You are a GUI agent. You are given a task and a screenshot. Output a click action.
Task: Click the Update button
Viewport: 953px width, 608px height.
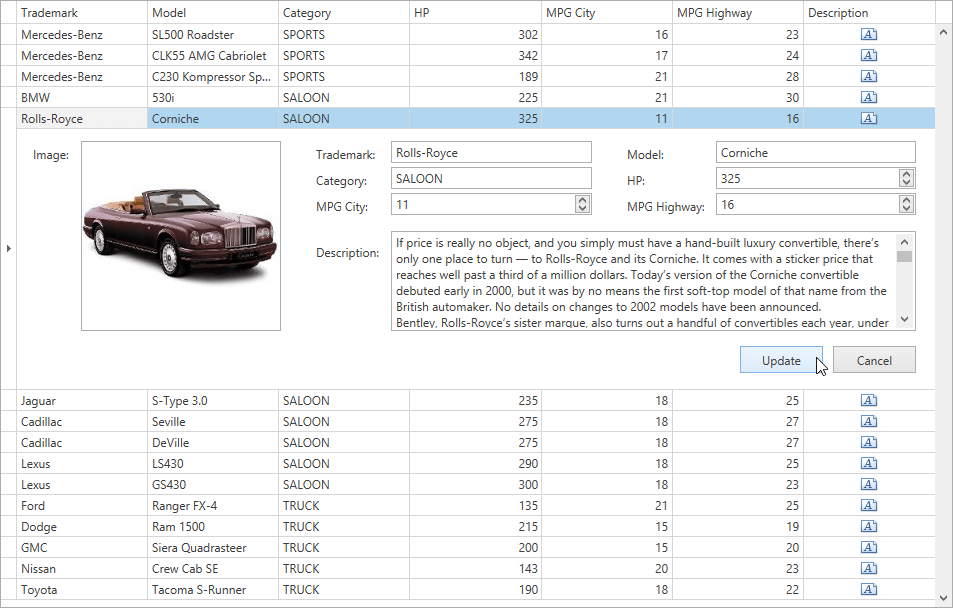[781, 360]
